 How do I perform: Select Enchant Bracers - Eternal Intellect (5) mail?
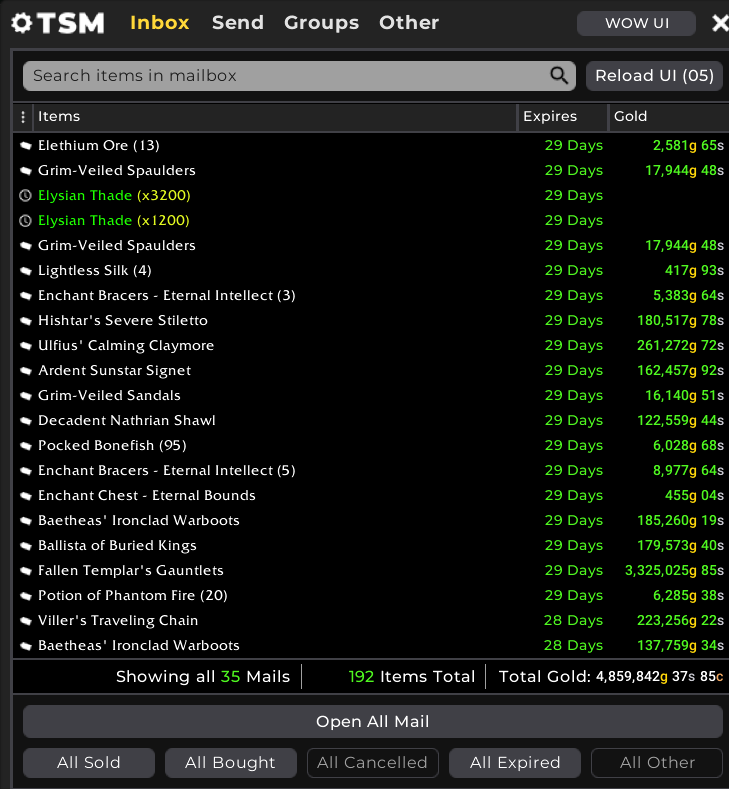tap(371, 470)
